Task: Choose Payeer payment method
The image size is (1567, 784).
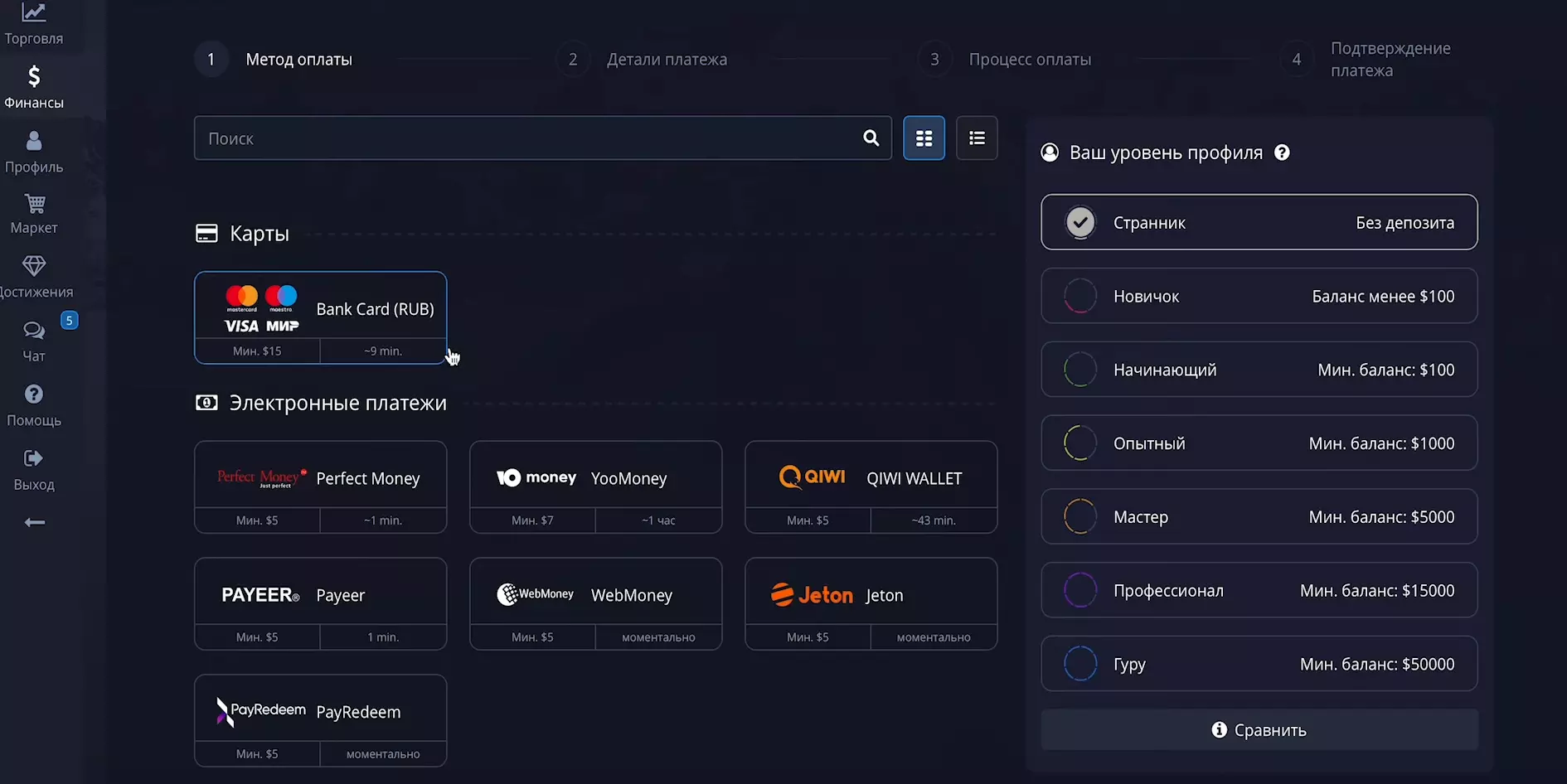Action: pyautogui.click(x=321, y=603)
